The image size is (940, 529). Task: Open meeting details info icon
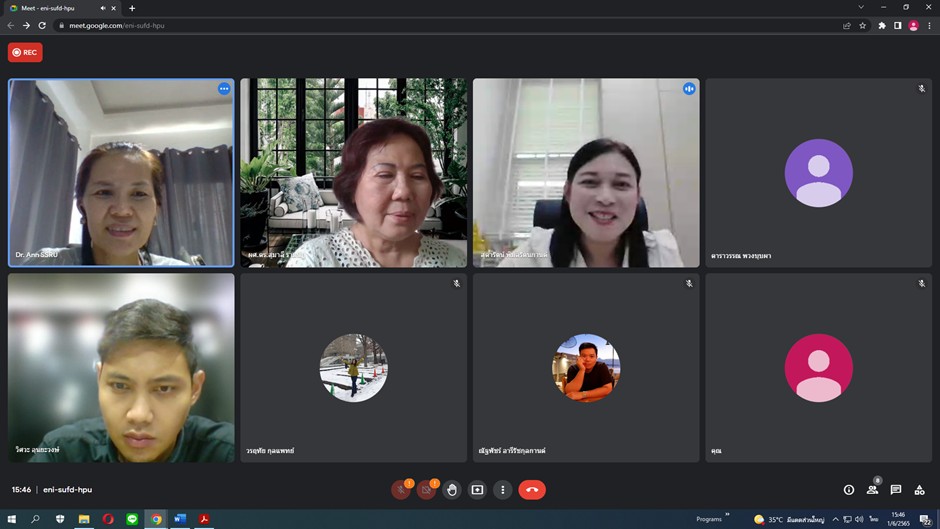click(x=849, y=490)
